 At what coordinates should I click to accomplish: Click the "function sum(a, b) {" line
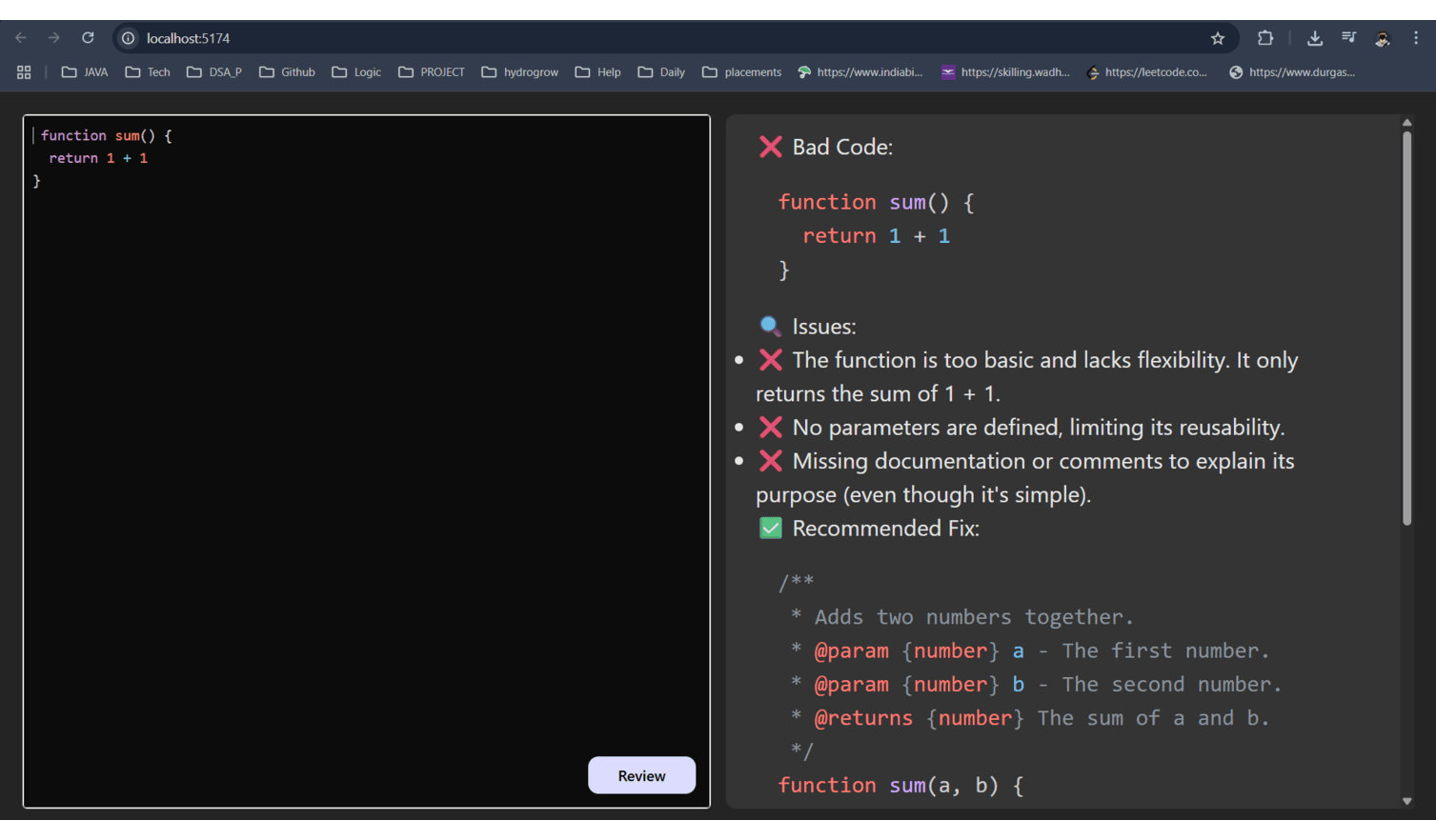tap(900, 786)
